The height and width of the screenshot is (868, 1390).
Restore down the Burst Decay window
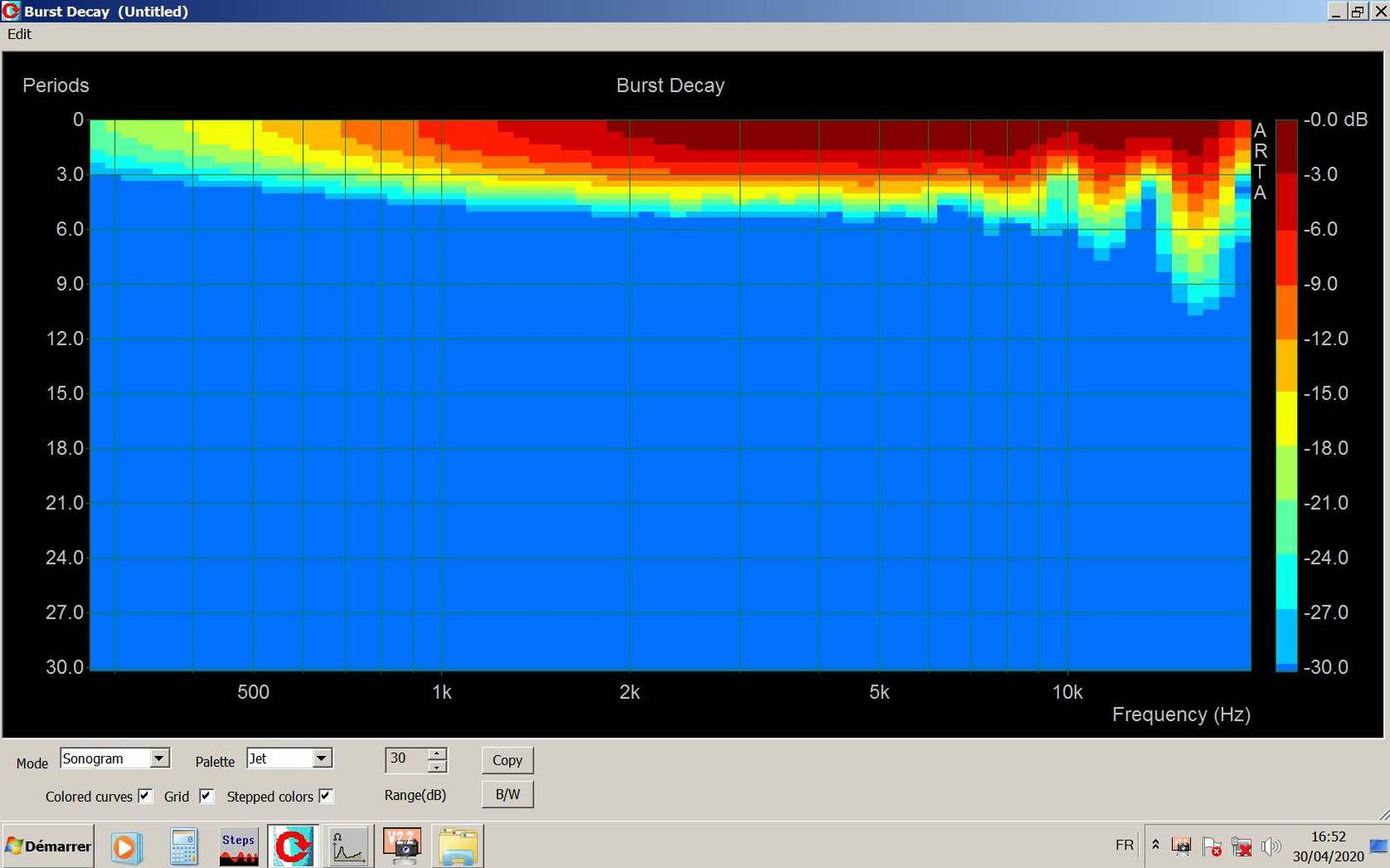pyautogui.click(x=1358, y=11)
